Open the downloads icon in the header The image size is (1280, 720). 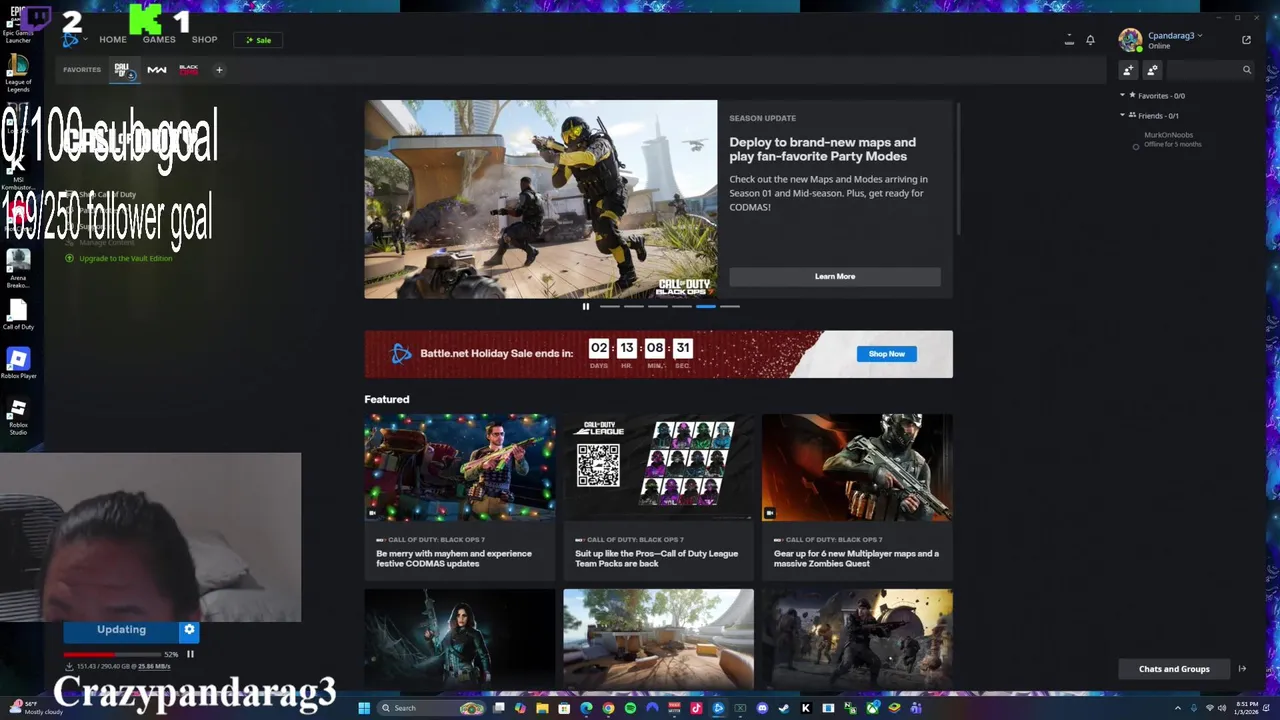coord(1069,40)
